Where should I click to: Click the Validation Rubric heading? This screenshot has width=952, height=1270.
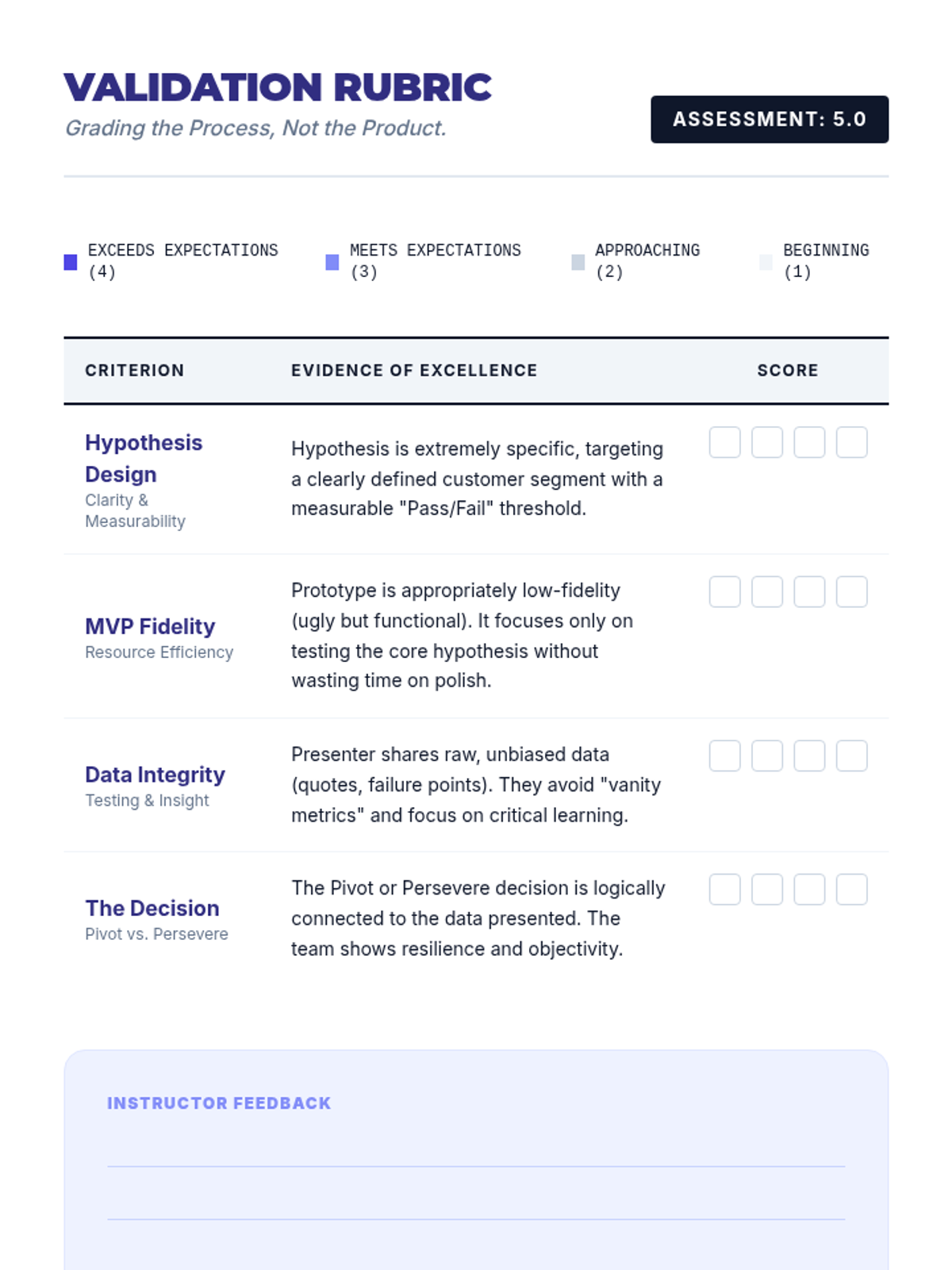pyautogui.click(x=278, y=87)
